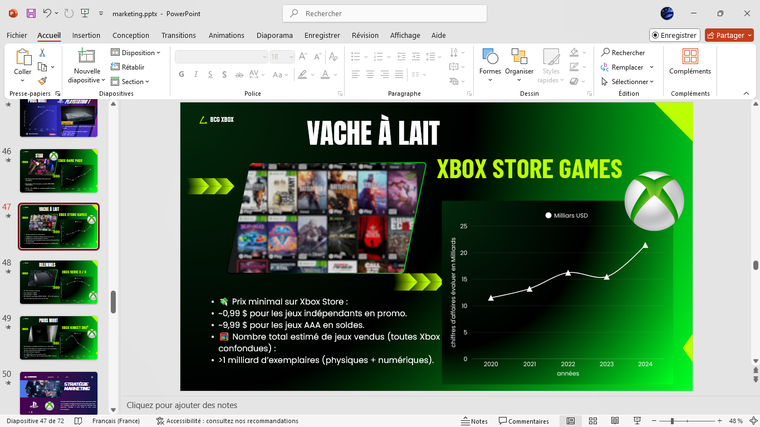Apply the font color
Screen dimensions: 760x427
coord(325,75)
